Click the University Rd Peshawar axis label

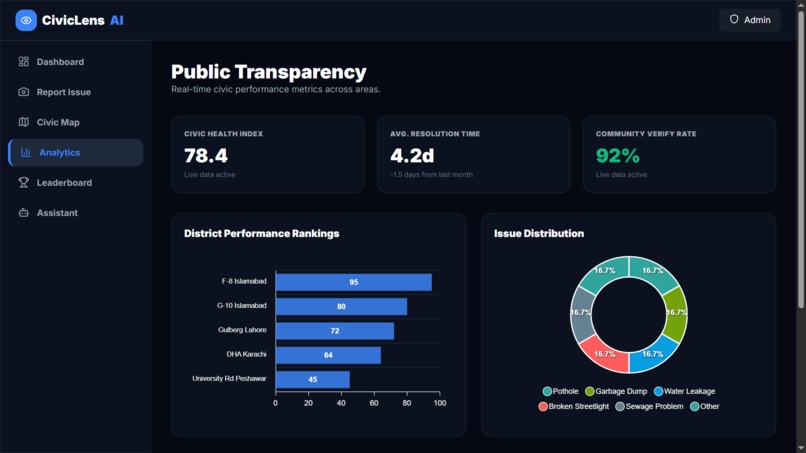[229, 378]
